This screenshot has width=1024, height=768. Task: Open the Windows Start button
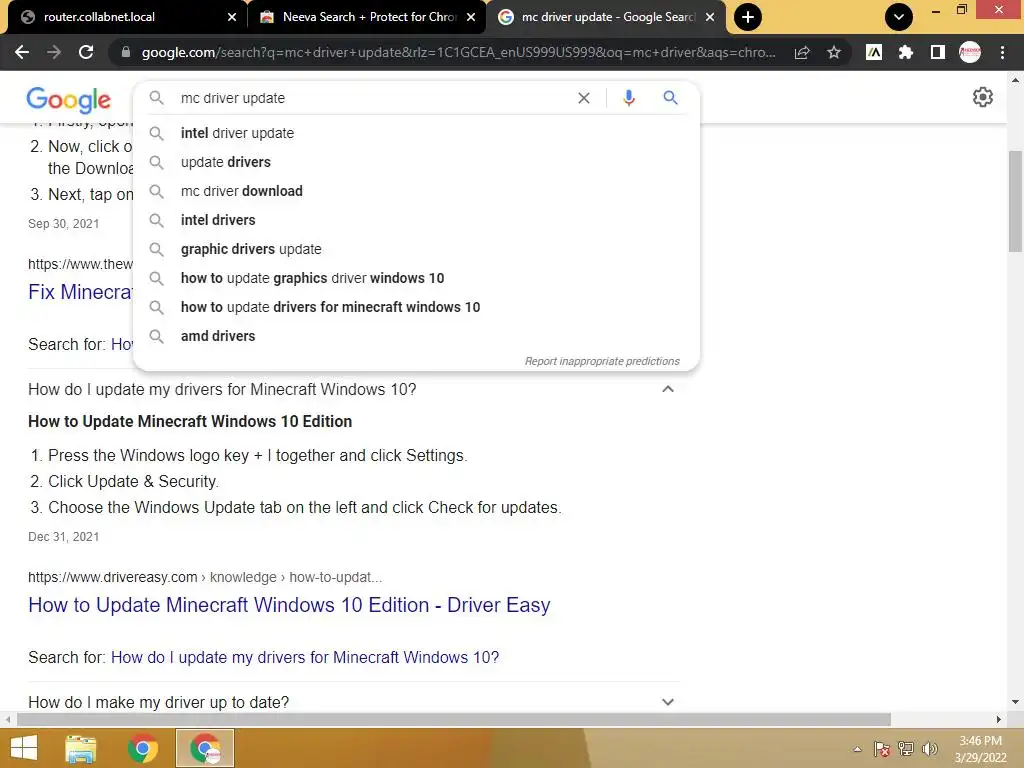24,748
